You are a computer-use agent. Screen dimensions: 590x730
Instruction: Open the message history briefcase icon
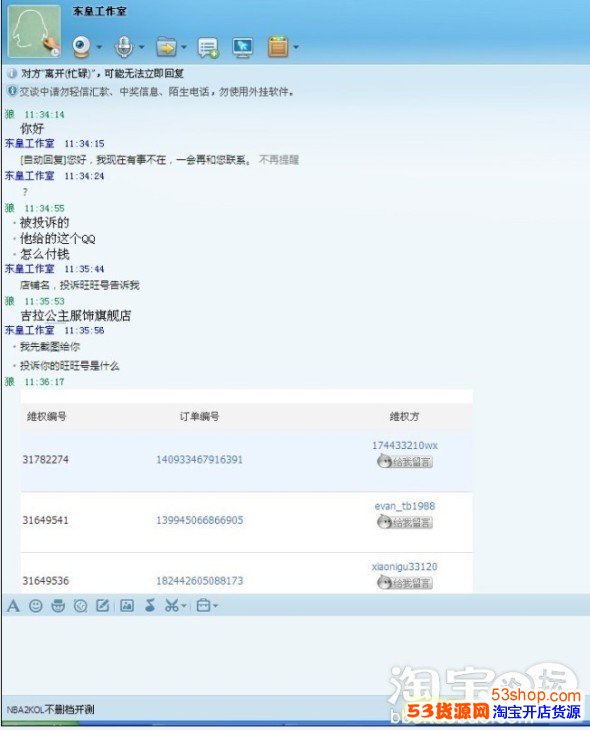point(203,606)
